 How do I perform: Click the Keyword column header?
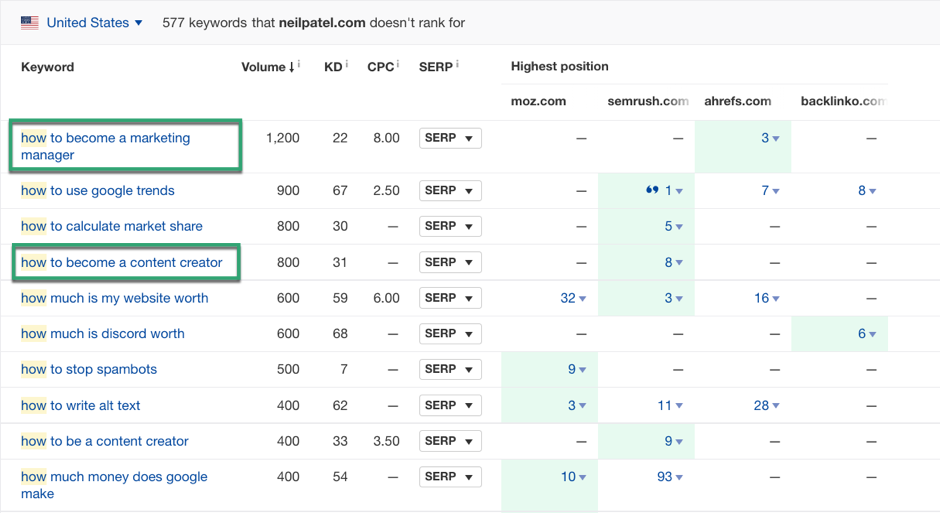click(x=47, y=67)
